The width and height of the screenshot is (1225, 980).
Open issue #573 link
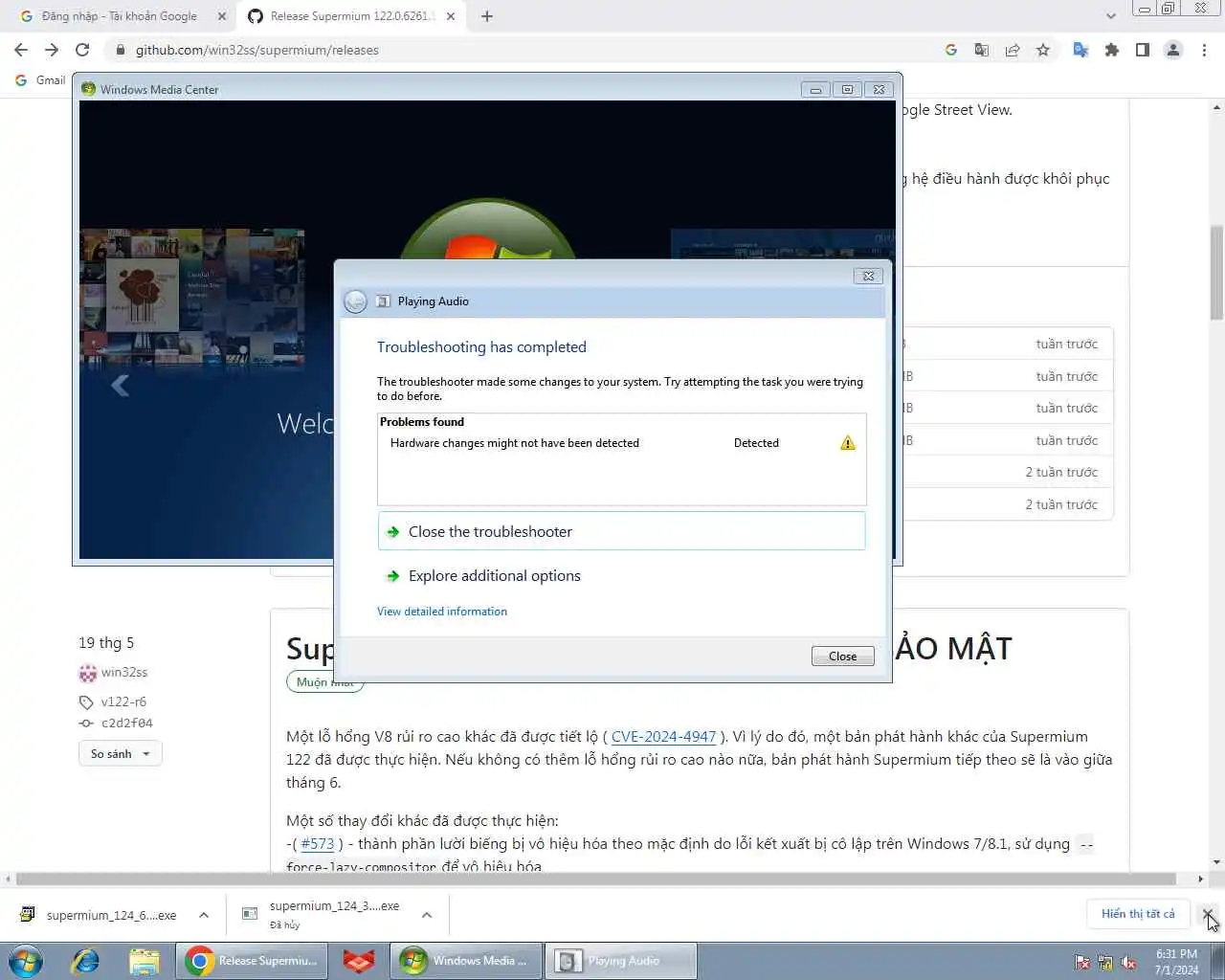coord(318,844)
